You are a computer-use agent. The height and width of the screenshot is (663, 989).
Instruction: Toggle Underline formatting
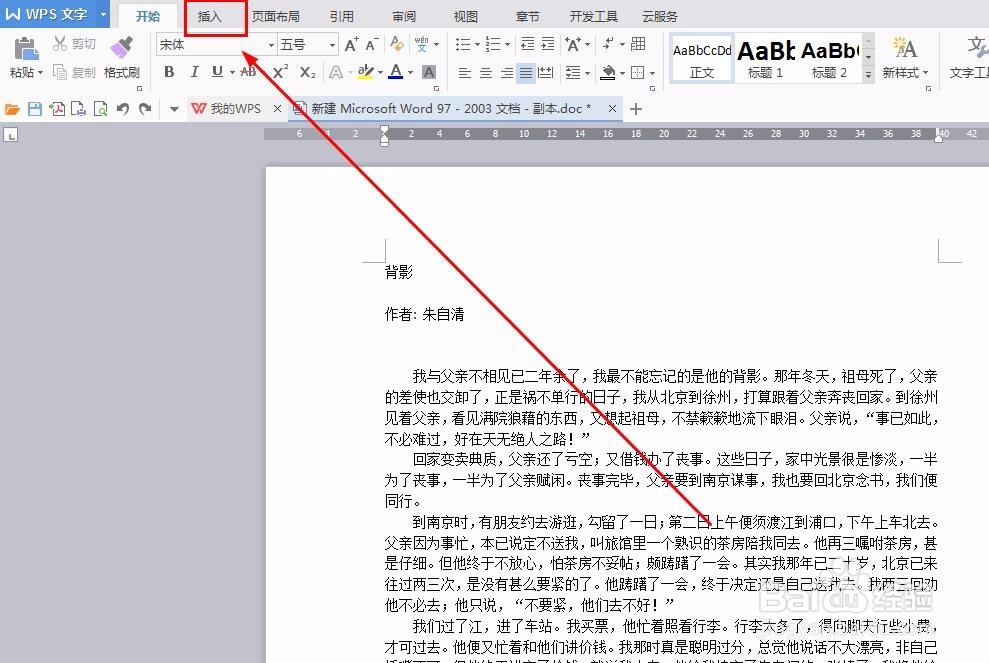click(x=218, y=72)
